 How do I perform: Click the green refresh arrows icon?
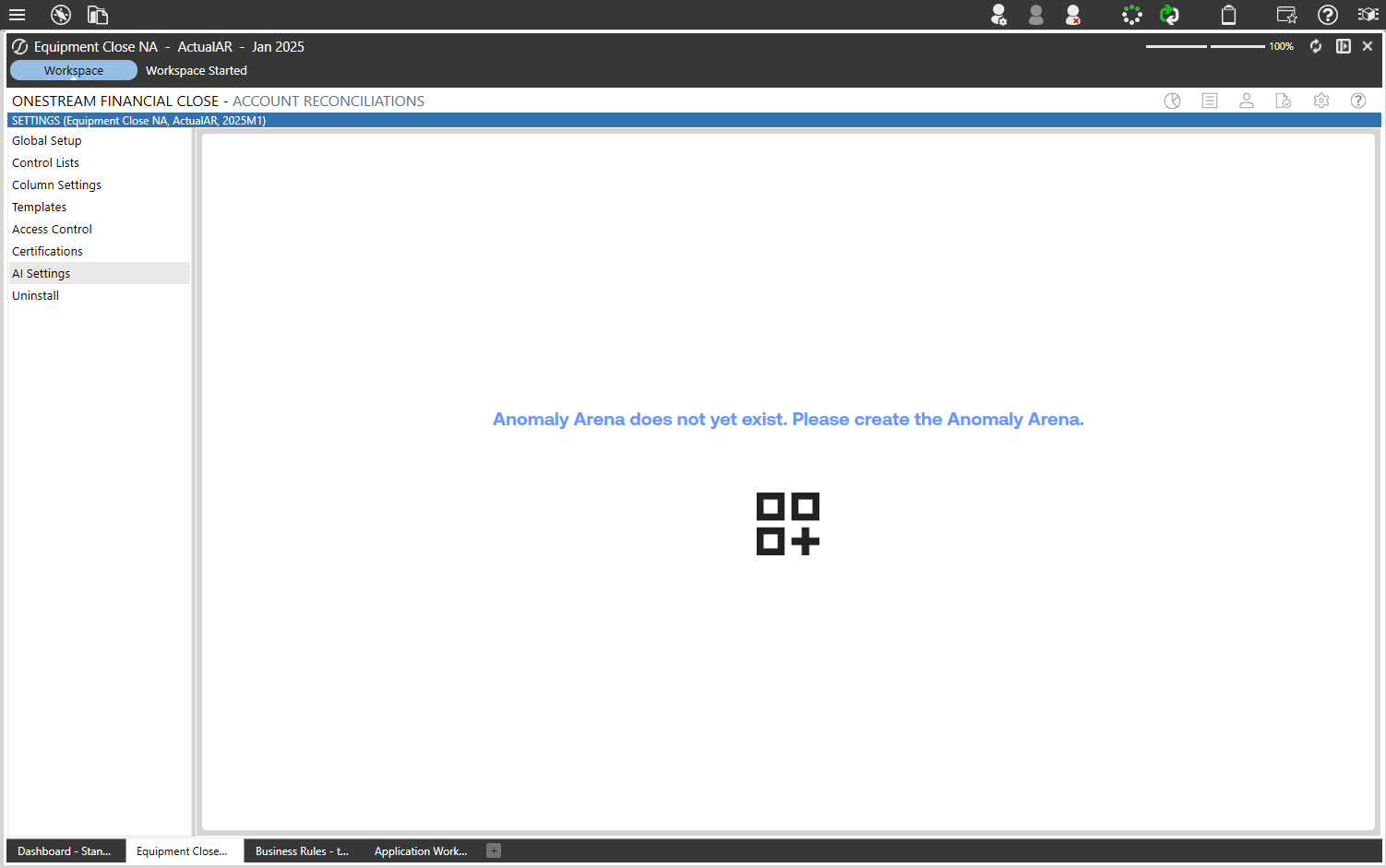pyautogui.click(x=1169, y=15)
